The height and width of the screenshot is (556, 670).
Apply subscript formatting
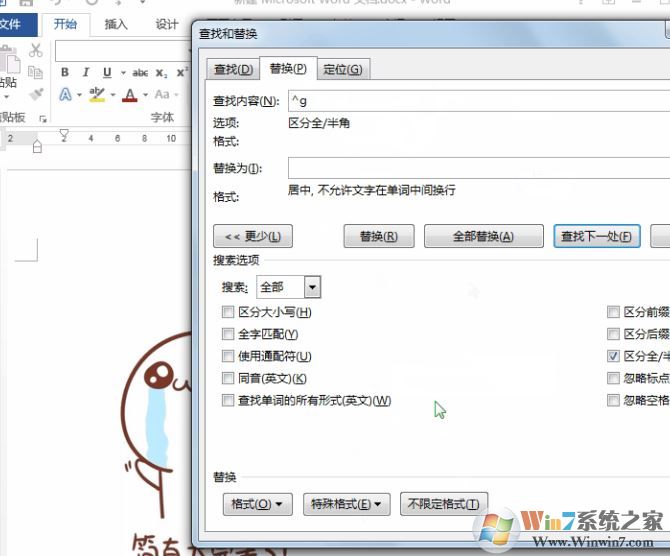click(x=161, y=73)
